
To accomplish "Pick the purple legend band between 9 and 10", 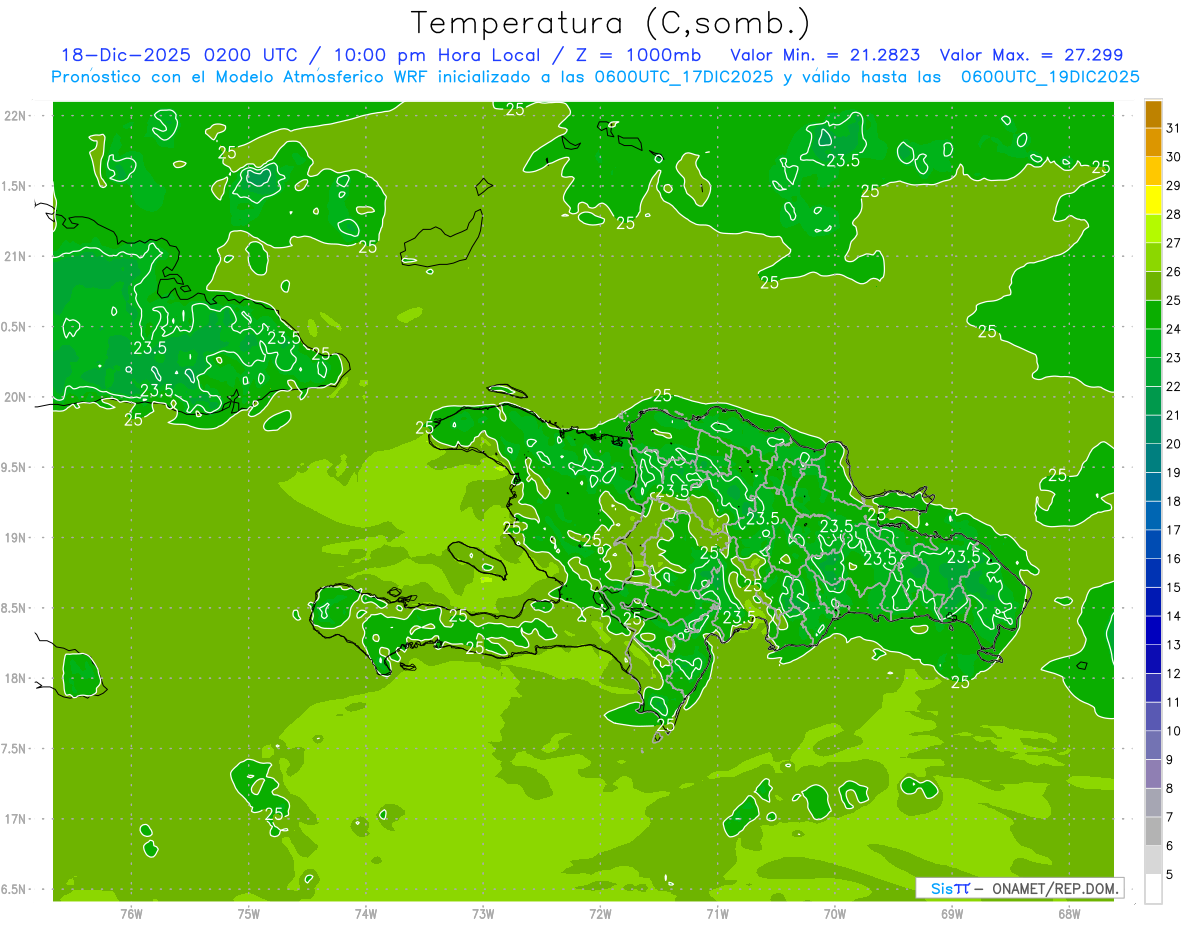I will click(x=1153, y=746).
